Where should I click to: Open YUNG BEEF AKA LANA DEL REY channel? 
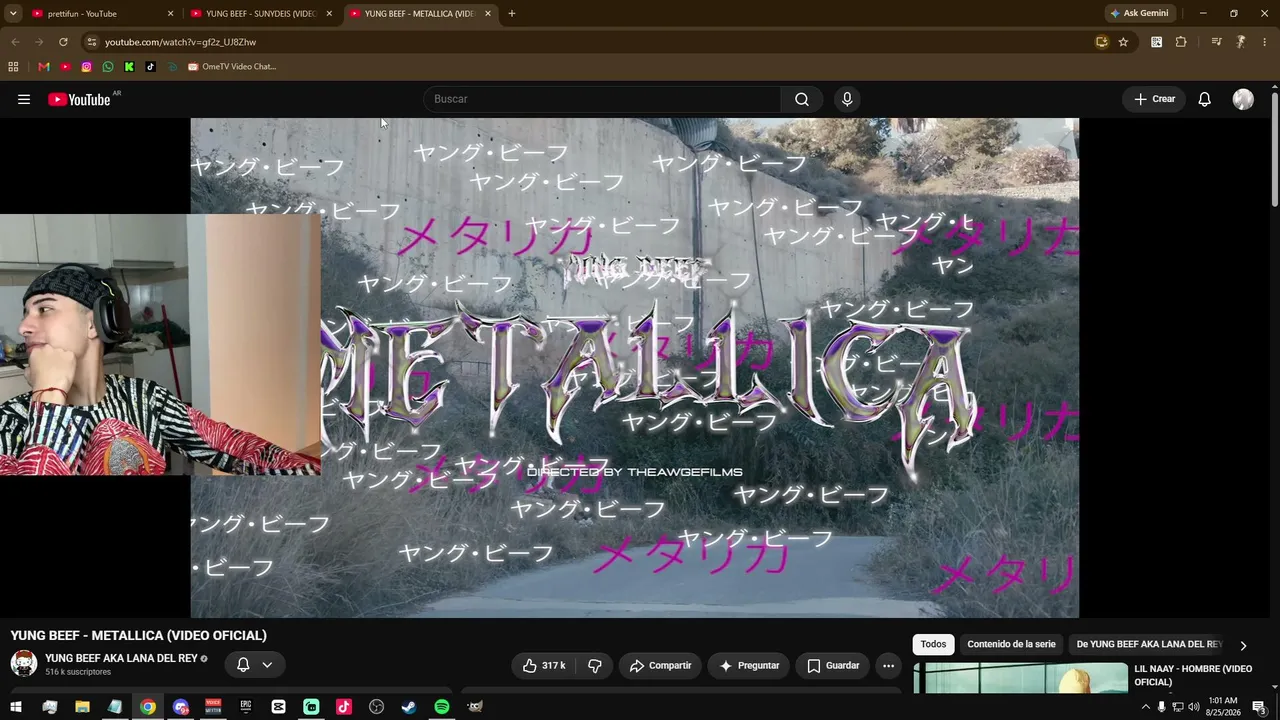coord(121,659)
